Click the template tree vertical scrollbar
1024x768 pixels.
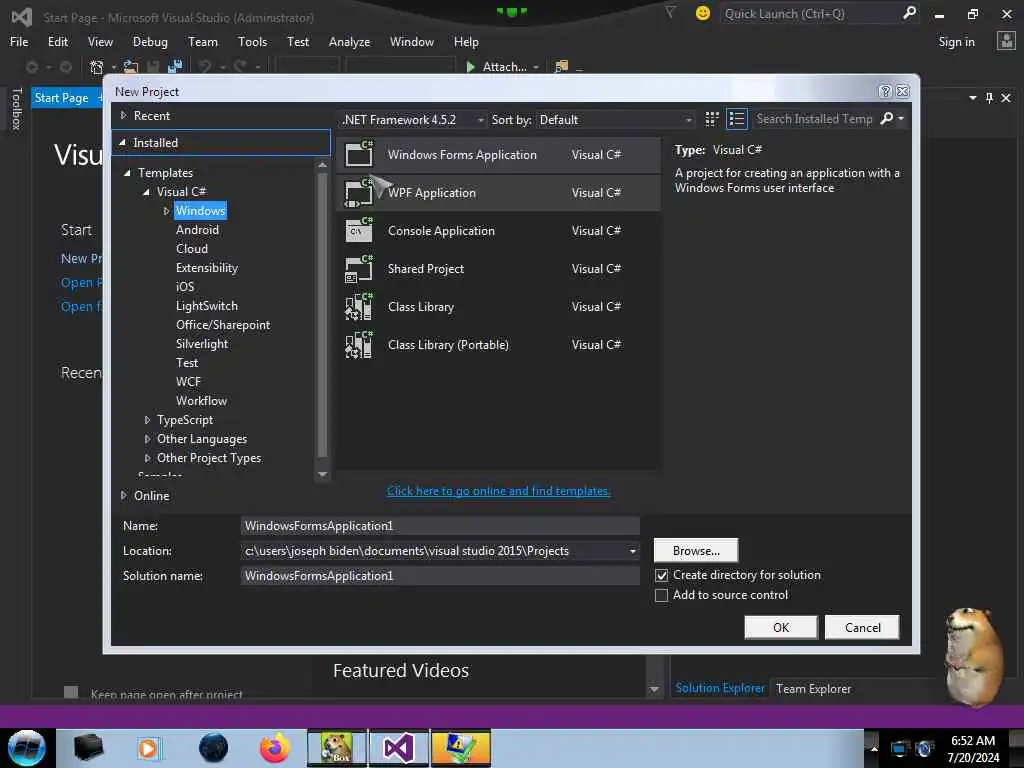click(322, 314)
